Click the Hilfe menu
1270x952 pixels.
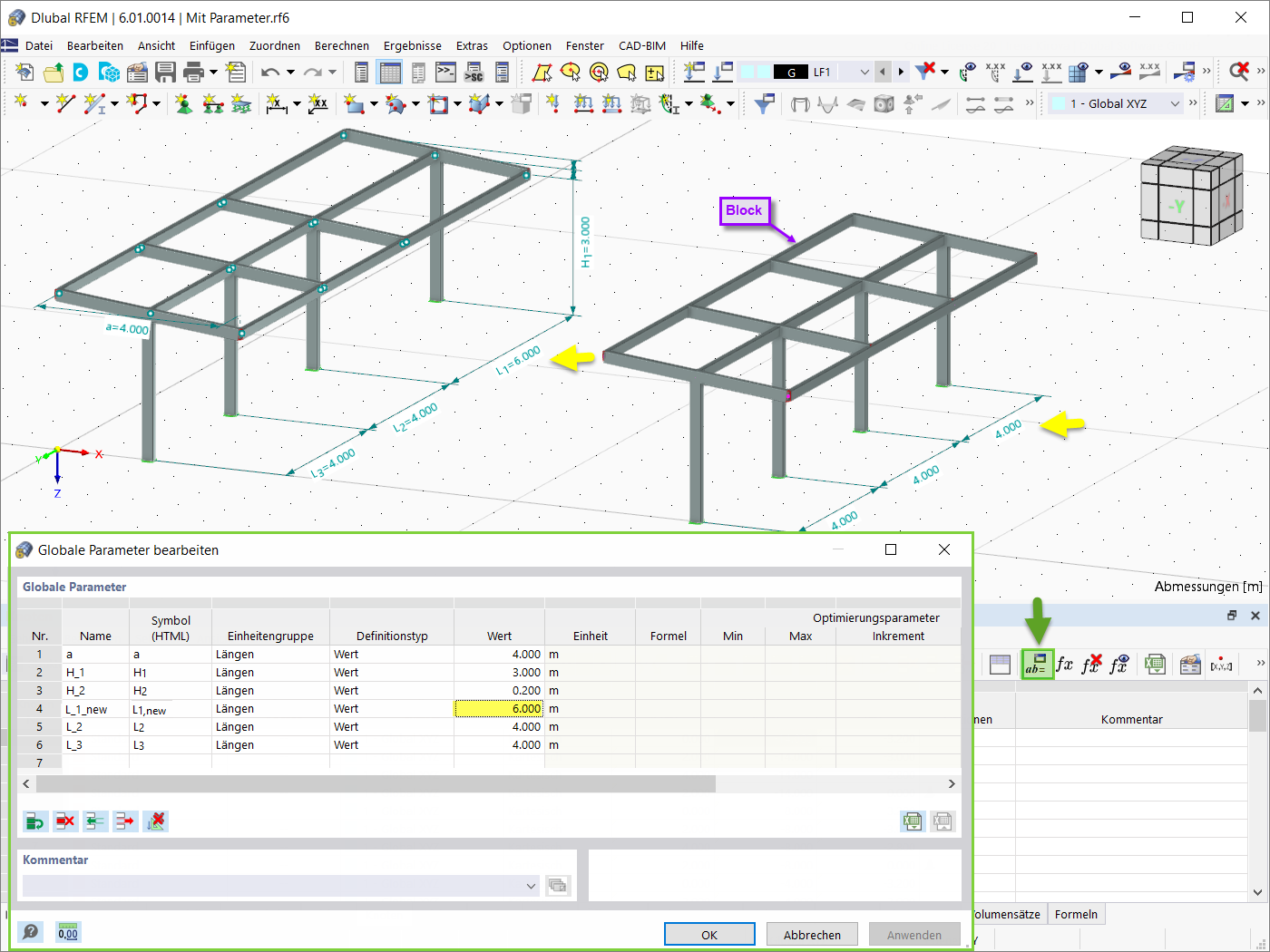pyautogui.click(x=692, y=45)
